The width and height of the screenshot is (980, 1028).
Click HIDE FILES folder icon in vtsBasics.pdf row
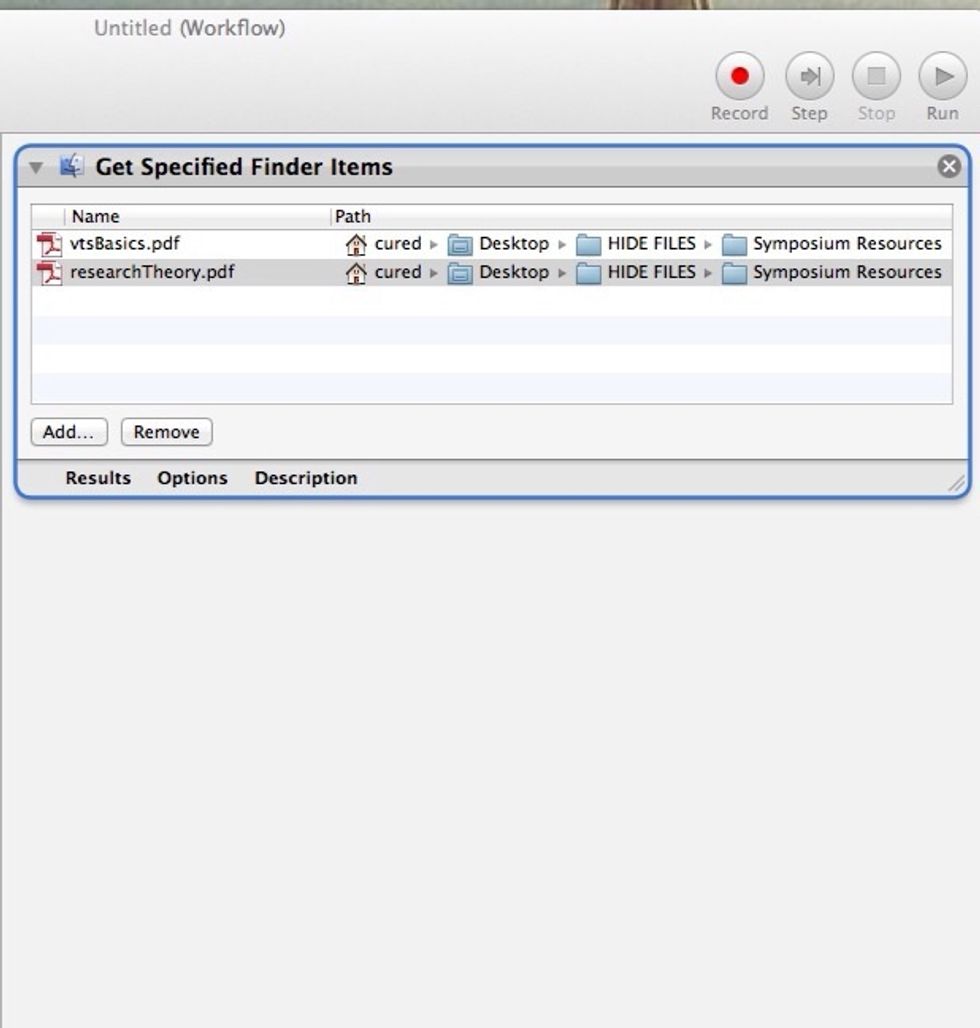tap(588, 245)
